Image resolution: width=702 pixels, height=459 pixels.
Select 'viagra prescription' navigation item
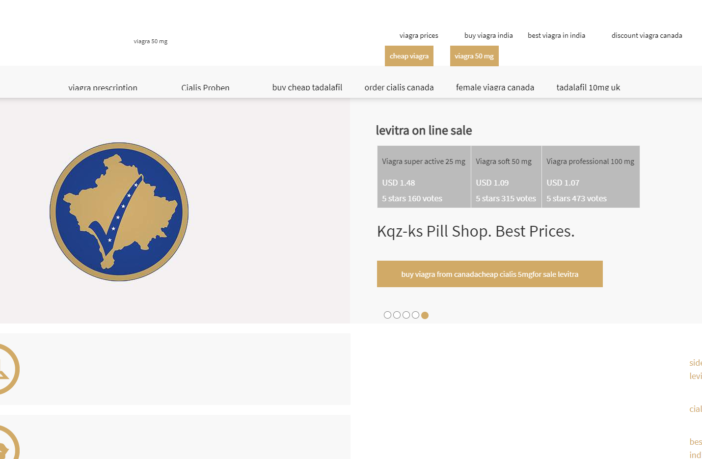(x=103, y=87)
